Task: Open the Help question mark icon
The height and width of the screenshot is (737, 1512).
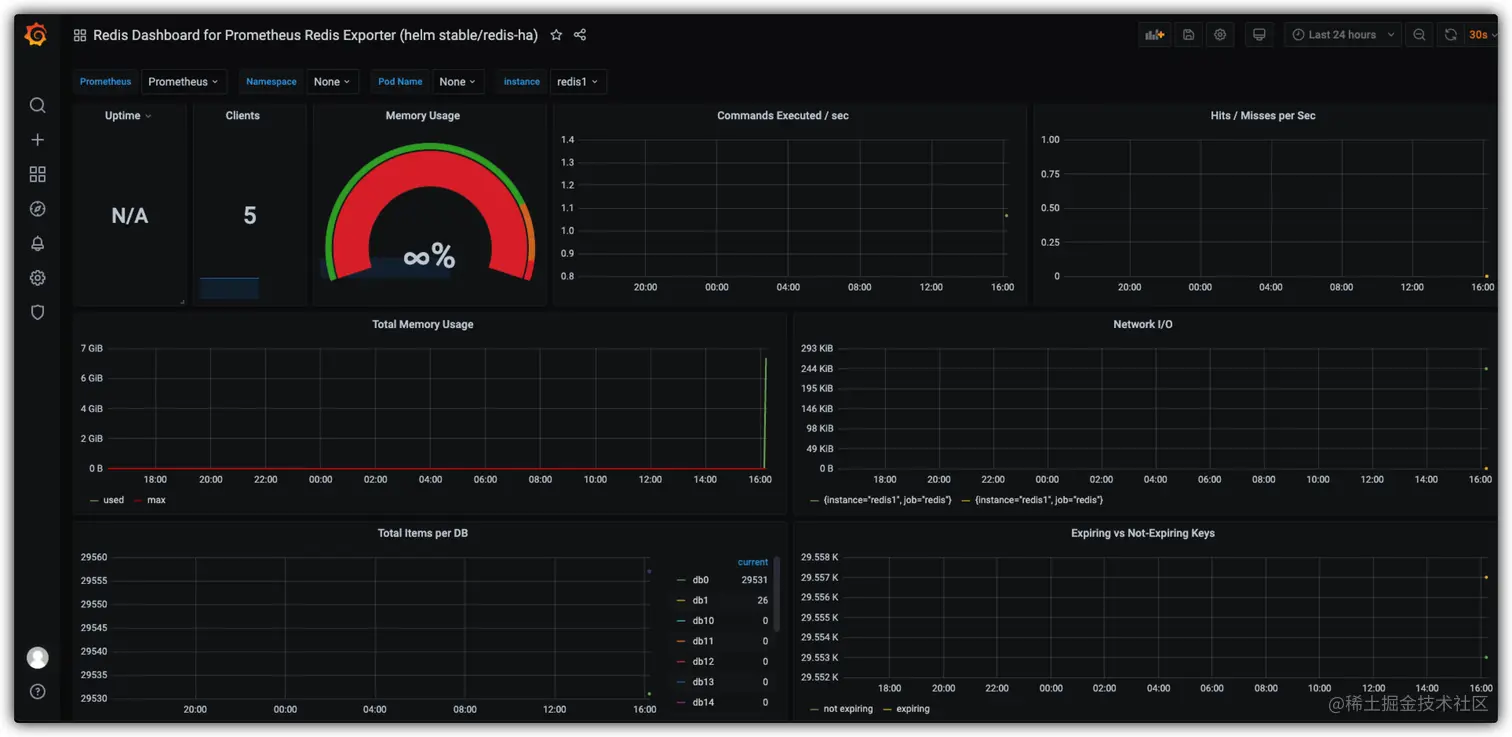Action: 37,691
